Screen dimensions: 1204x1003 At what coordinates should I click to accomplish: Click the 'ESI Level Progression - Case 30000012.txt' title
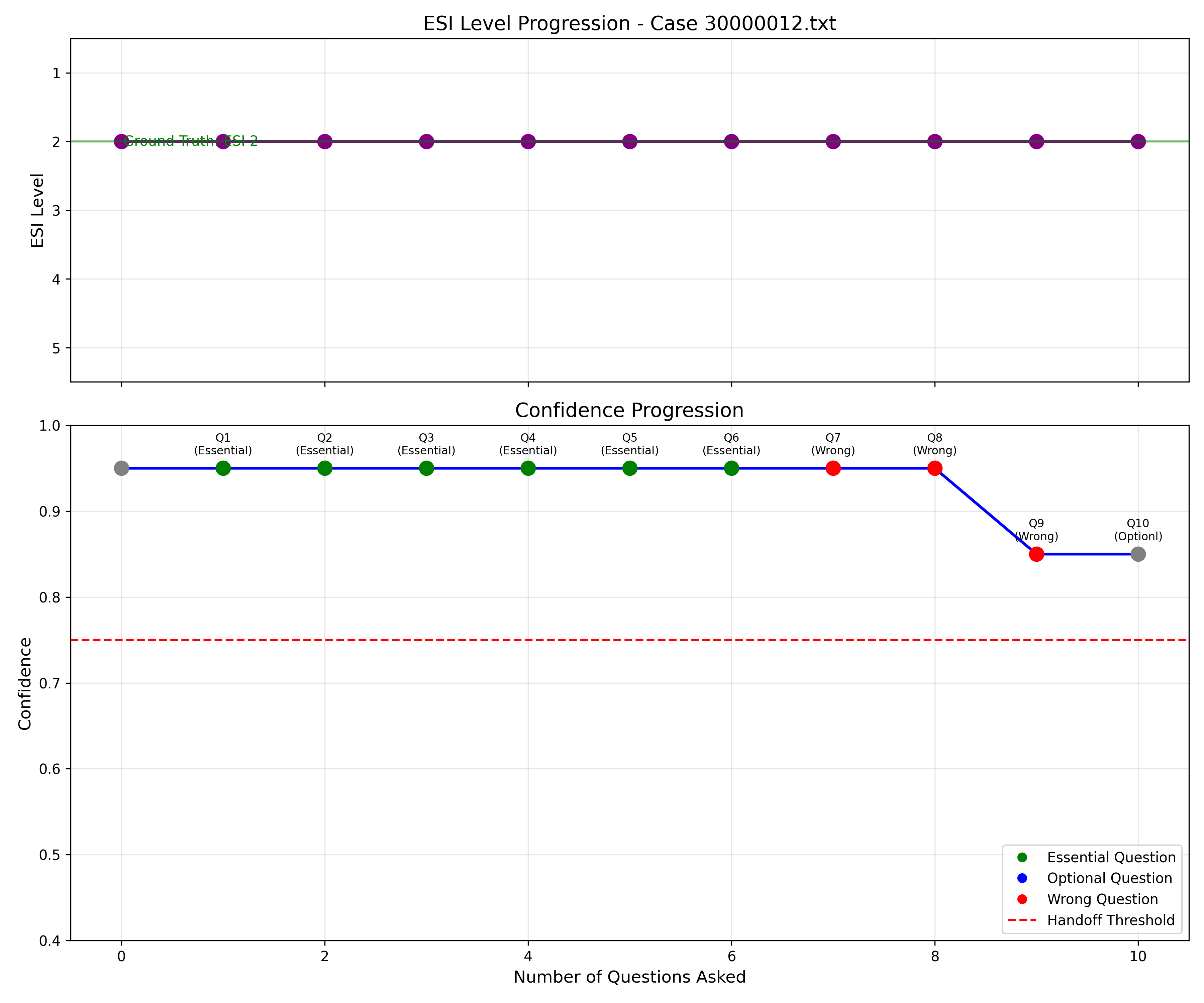(629, 23)
